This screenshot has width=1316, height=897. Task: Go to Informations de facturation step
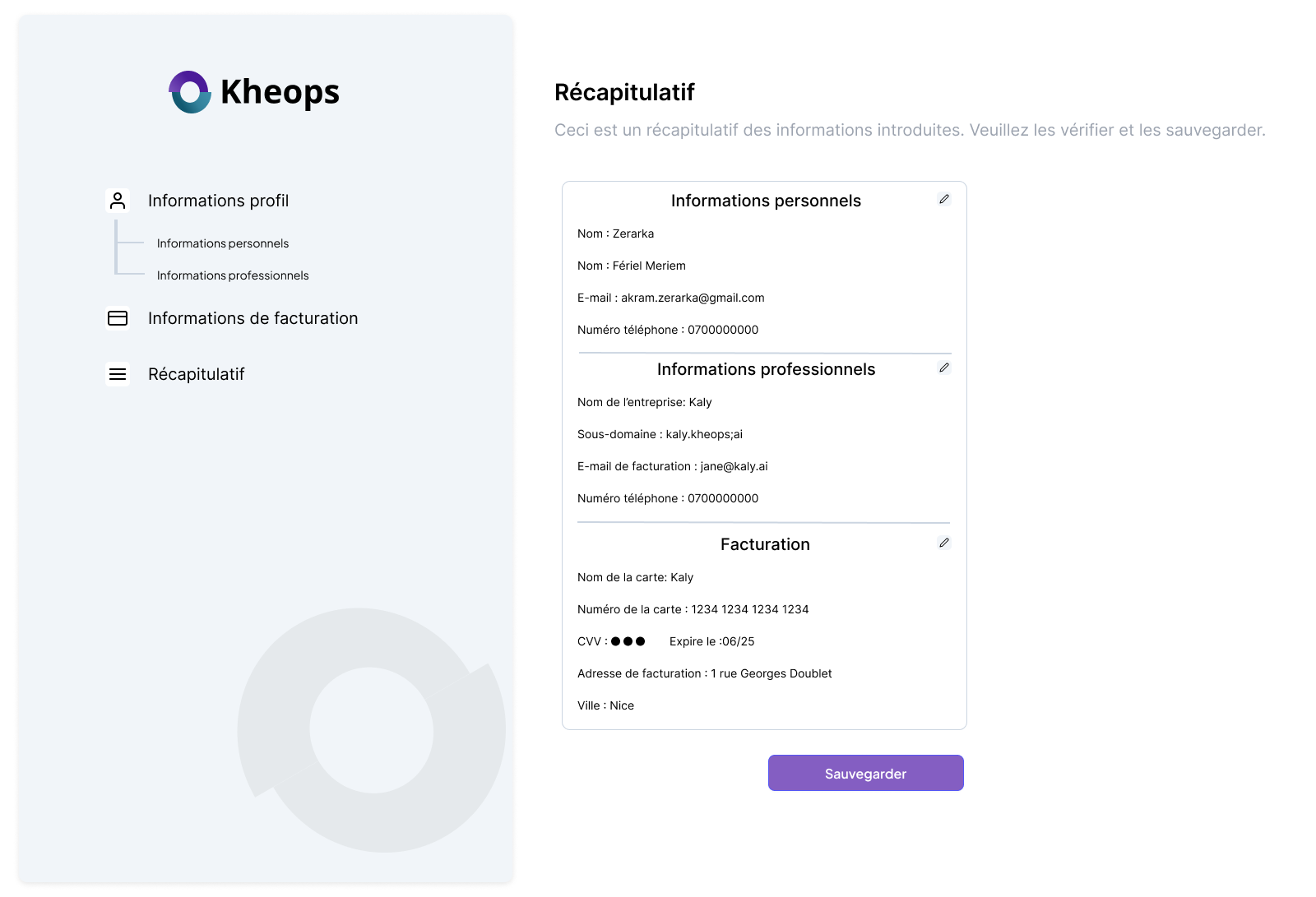tap(253, 318)
